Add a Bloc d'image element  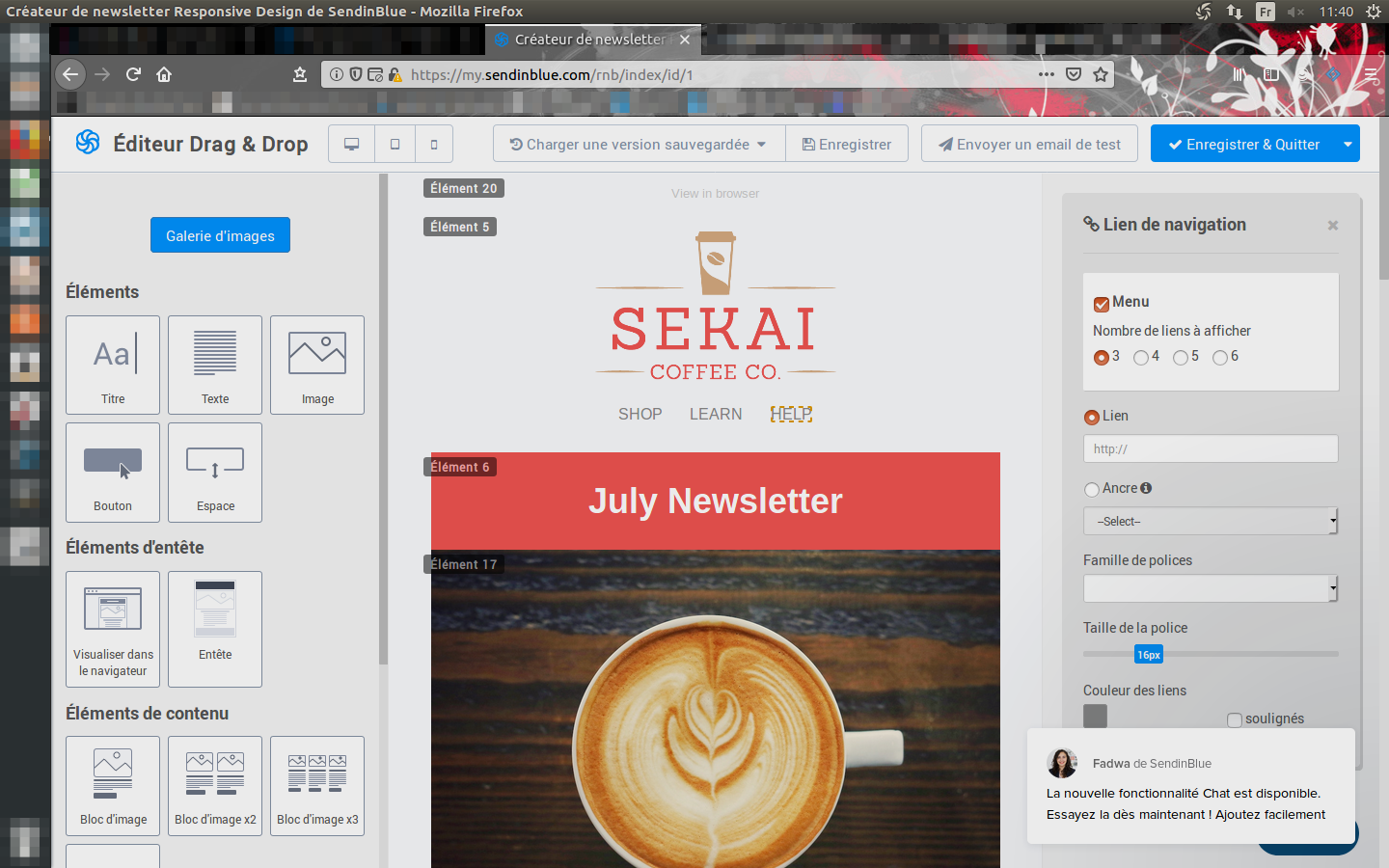tap(113, 786)
